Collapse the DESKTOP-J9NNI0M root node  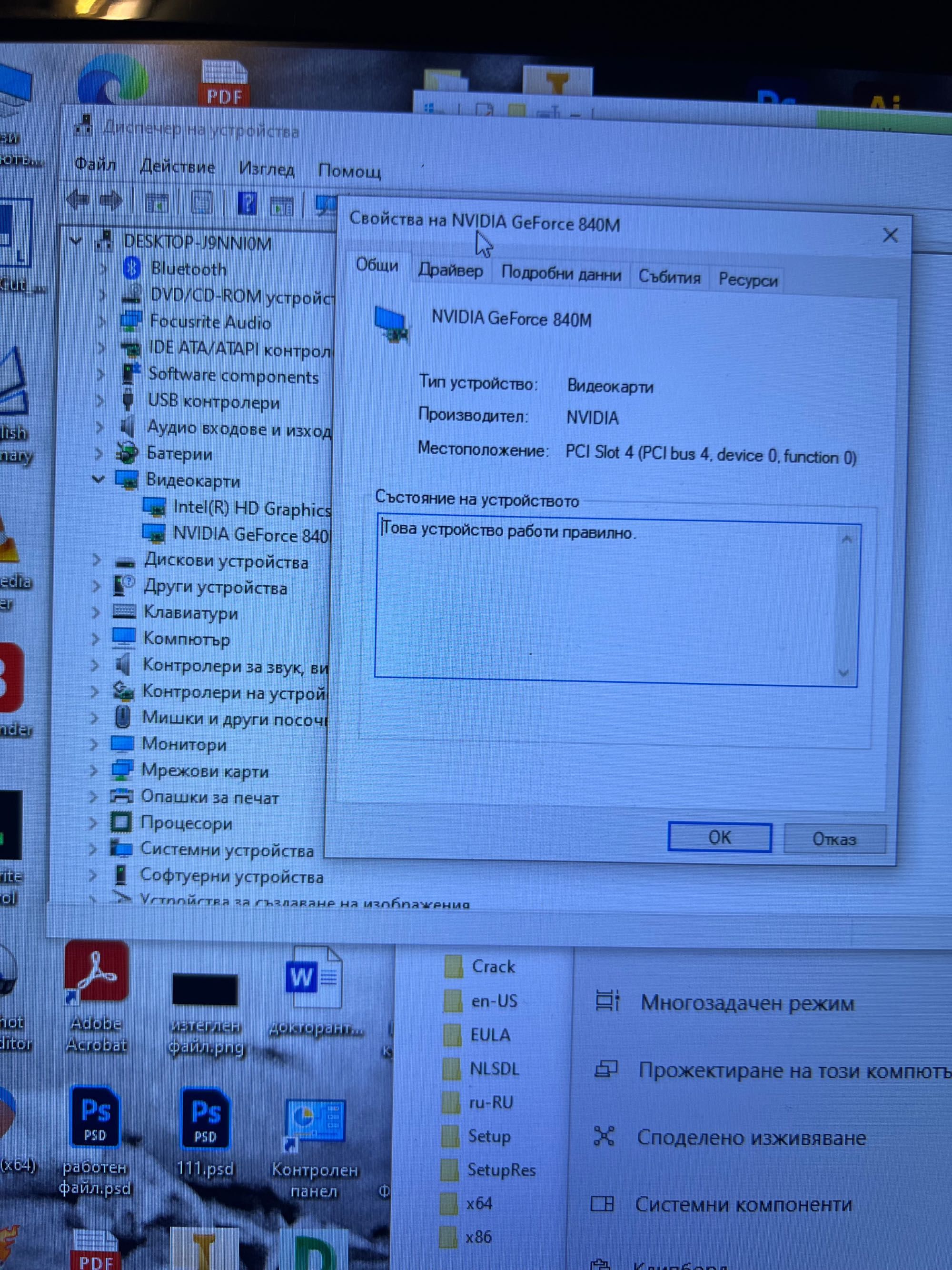(76, 240)
